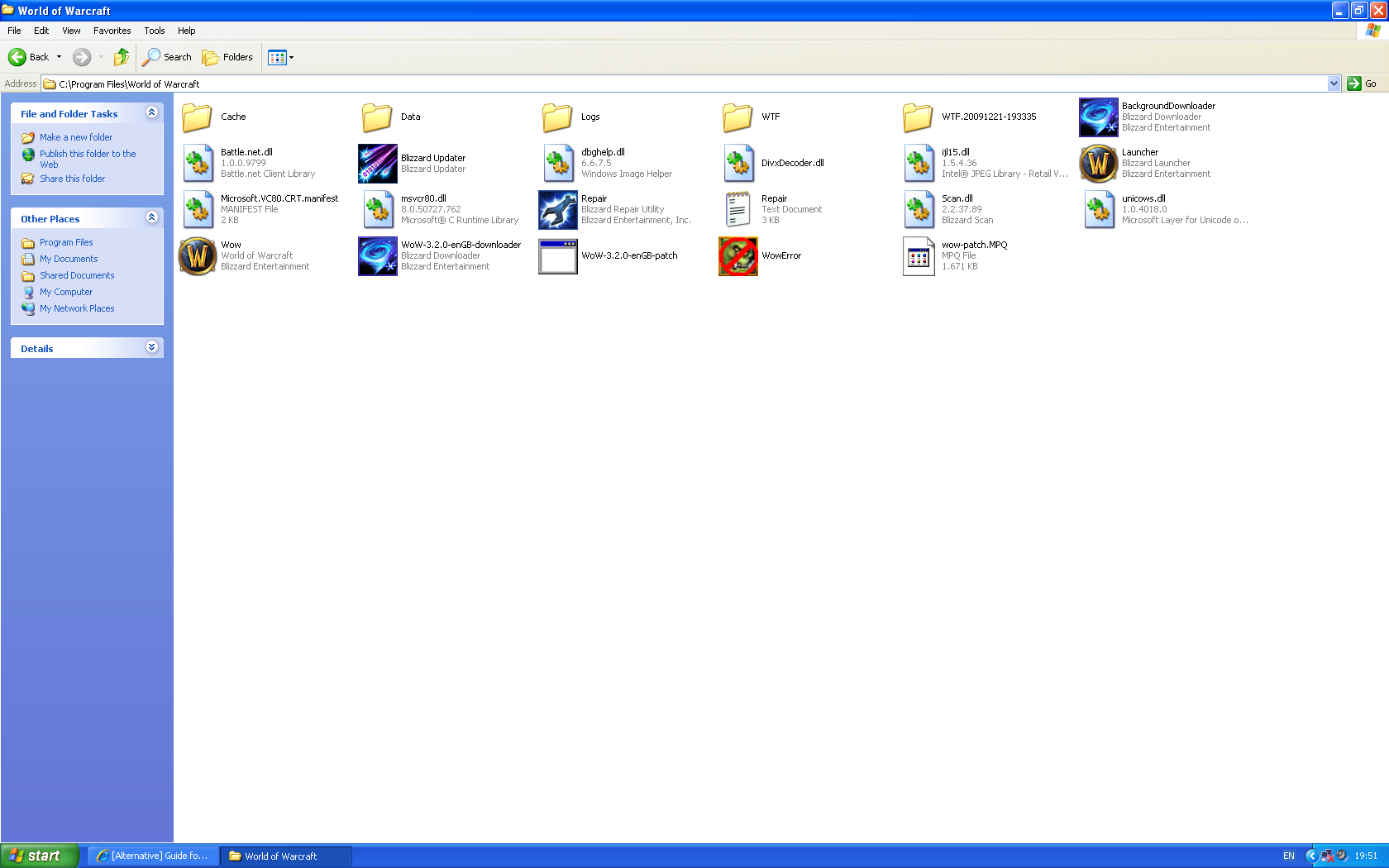The width and height of the screenshot is (1389, 868).
Task: Go up one folder level
Action: tap(122, 57)
